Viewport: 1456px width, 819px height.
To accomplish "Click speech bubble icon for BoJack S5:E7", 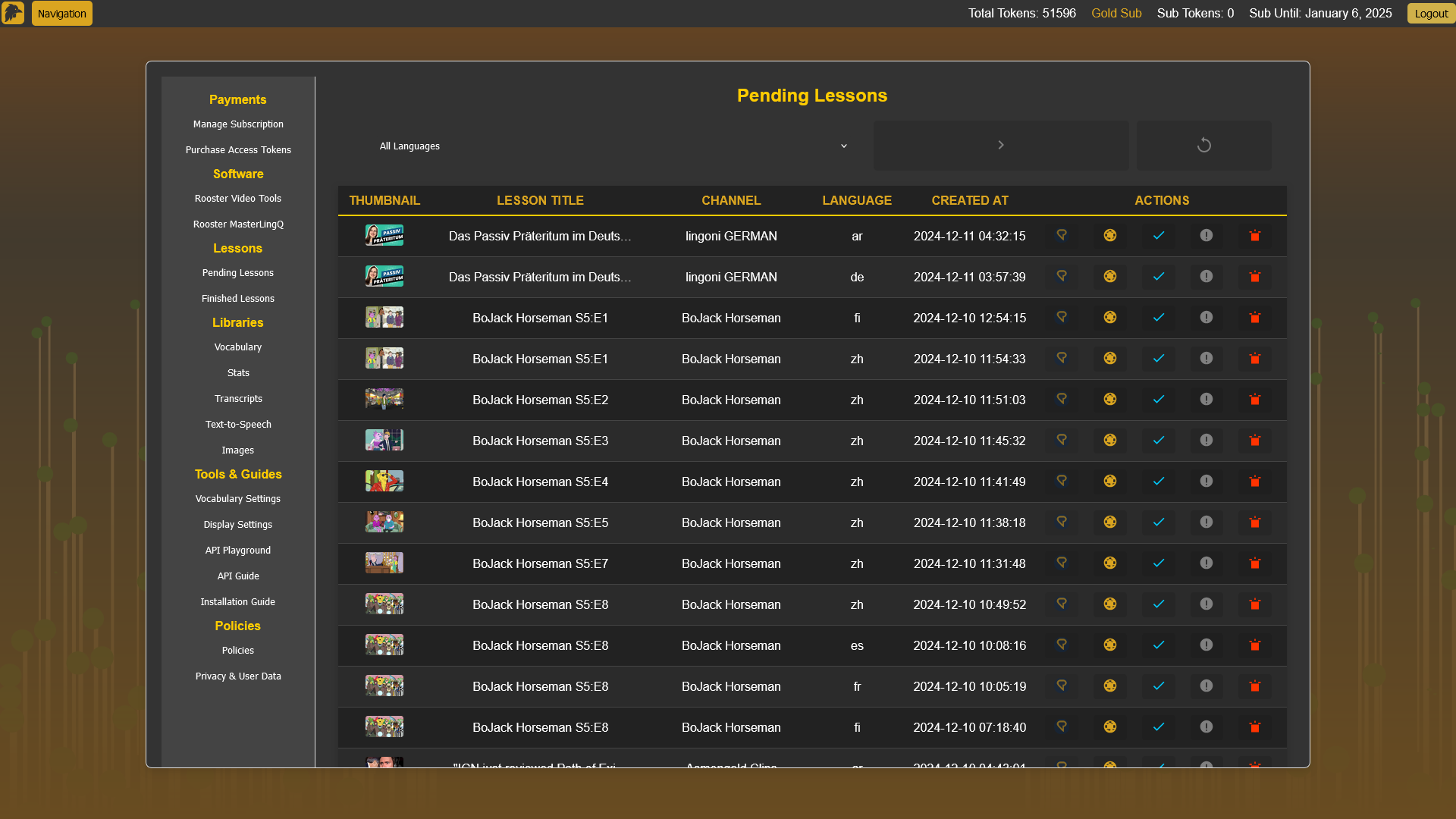I will (x=1062, y=563).
